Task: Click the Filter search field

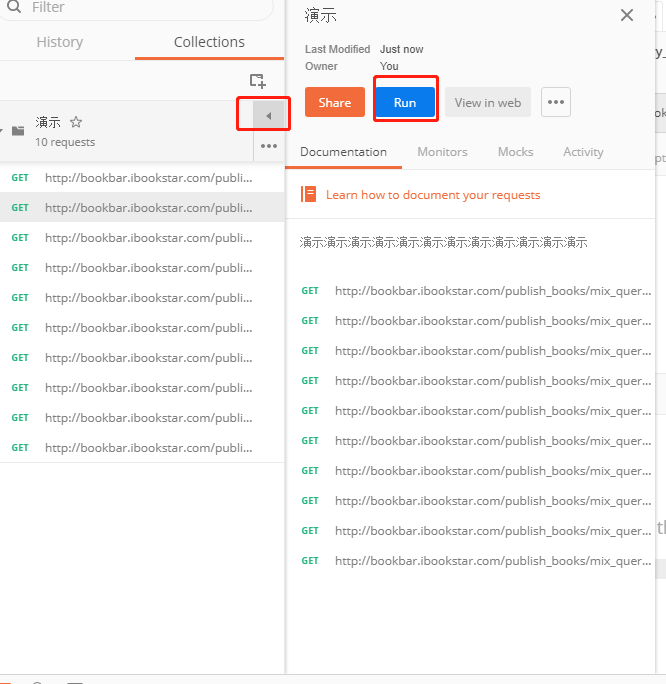Action: (140, 8)
